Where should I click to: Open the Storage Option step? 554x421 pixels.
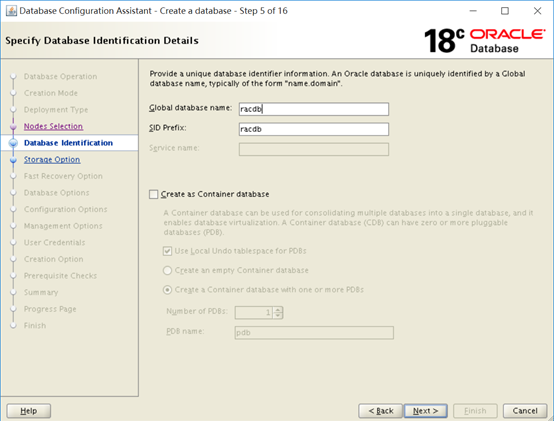click(52, 160)
